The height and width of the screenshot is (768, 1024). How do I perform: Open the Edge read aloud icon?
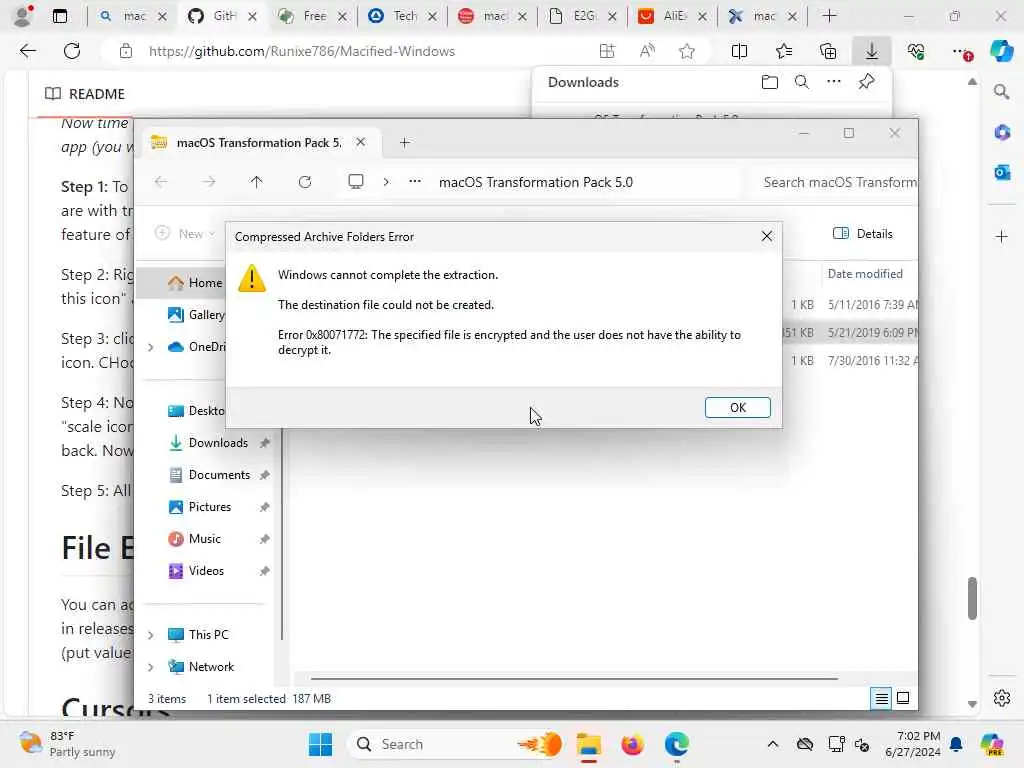647,51
